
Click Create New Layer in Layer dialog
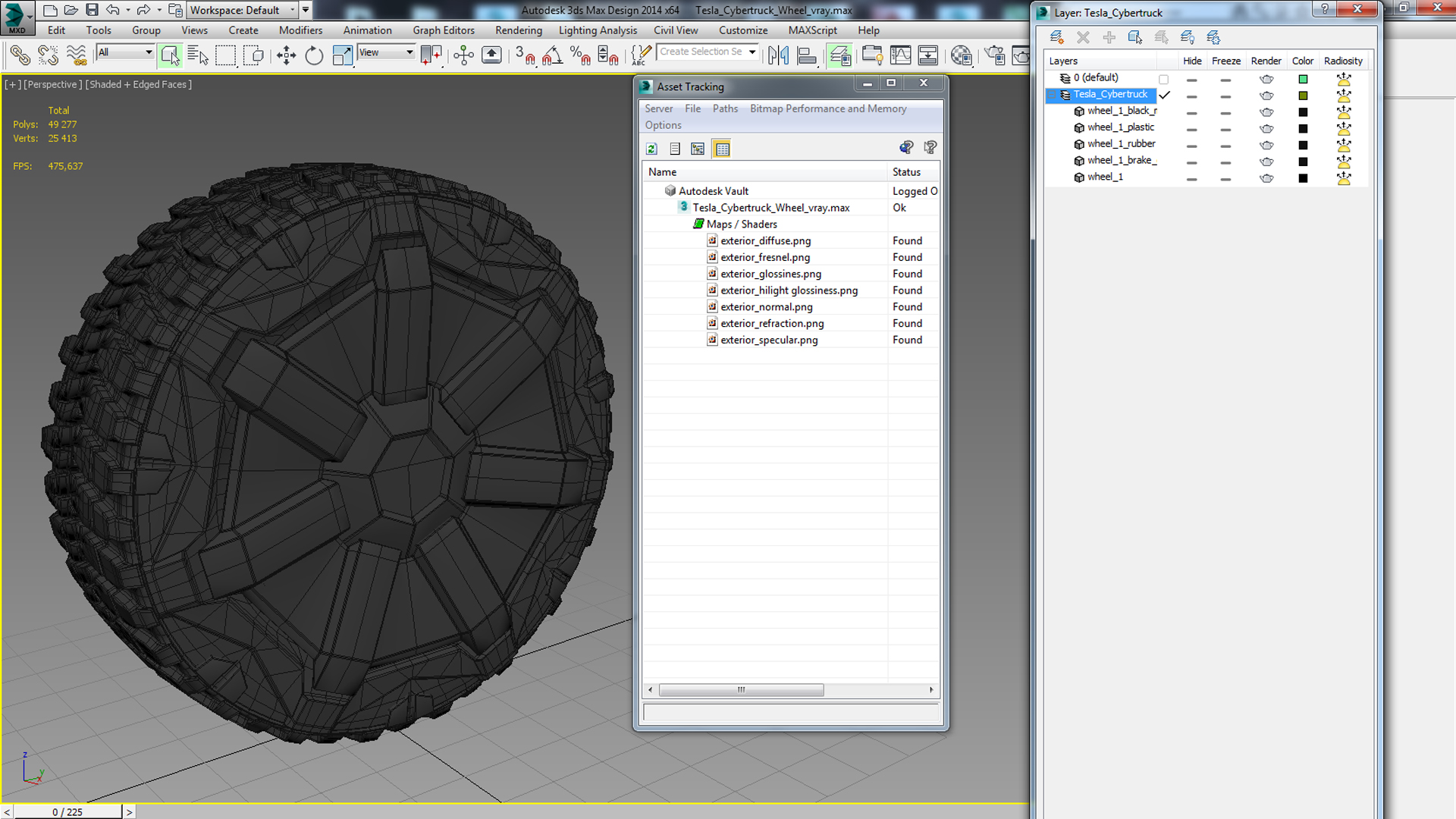click(1056, 37)
